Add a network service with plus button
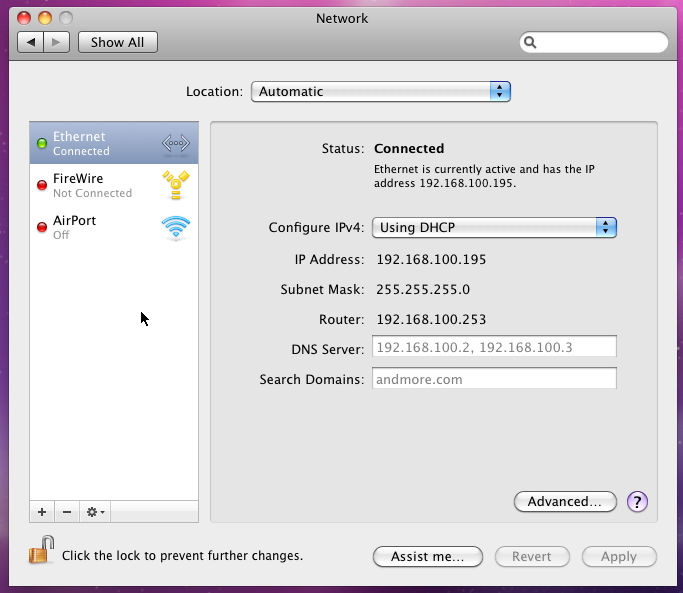 [x=42, y=511]
